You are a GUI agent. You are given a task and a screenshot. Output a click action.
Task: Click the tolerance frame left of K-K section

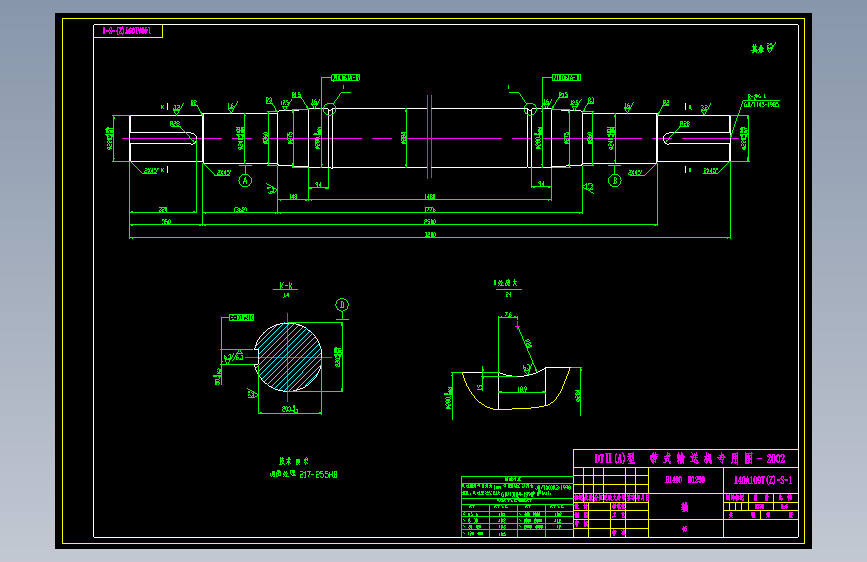[x=242, y=318]
